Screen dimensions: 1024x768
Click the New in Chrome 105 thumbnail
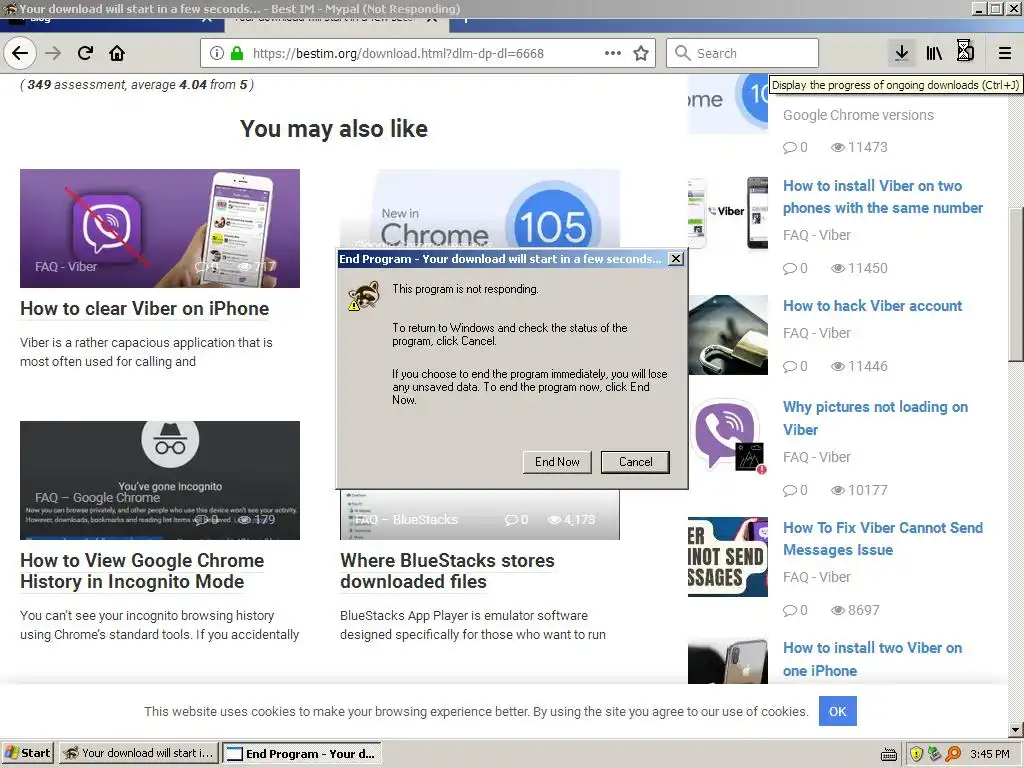tap(480, 210)
